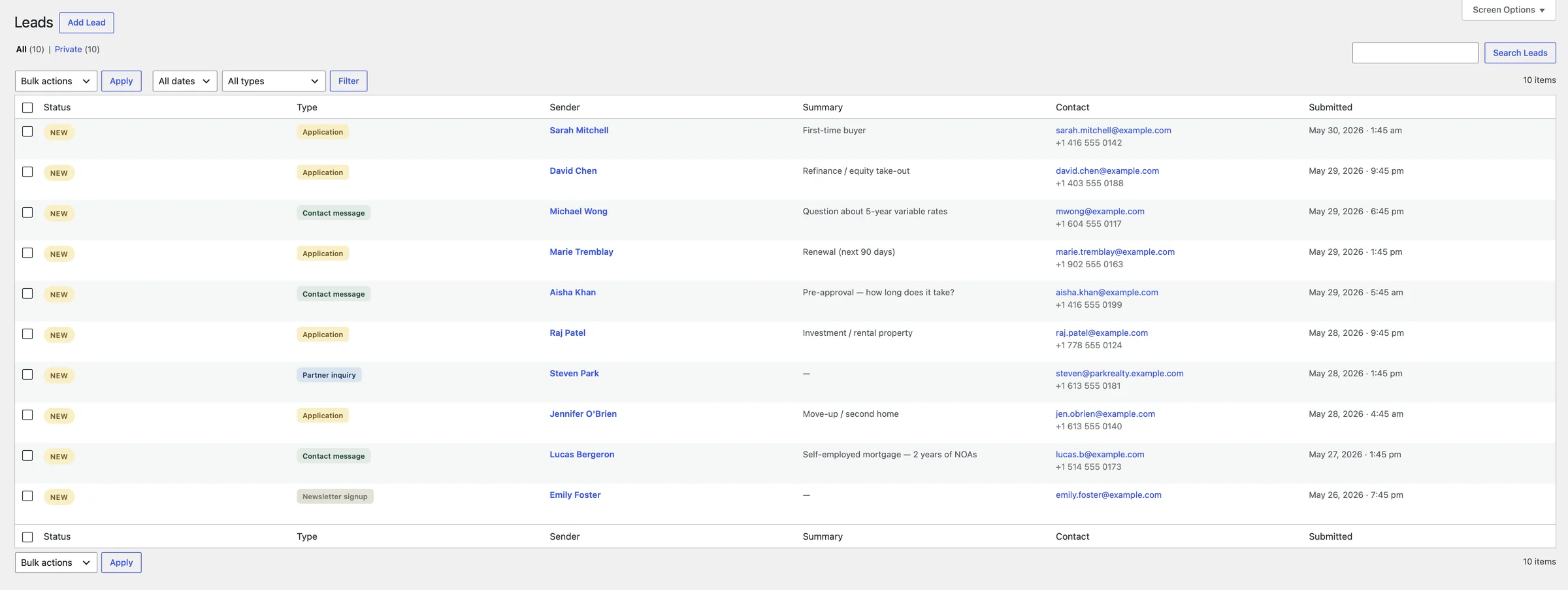The height and width of the screenshot is (590, 1568).
Task: Open the bottom Bulk actions dropdown
Action: coord(56,563)
